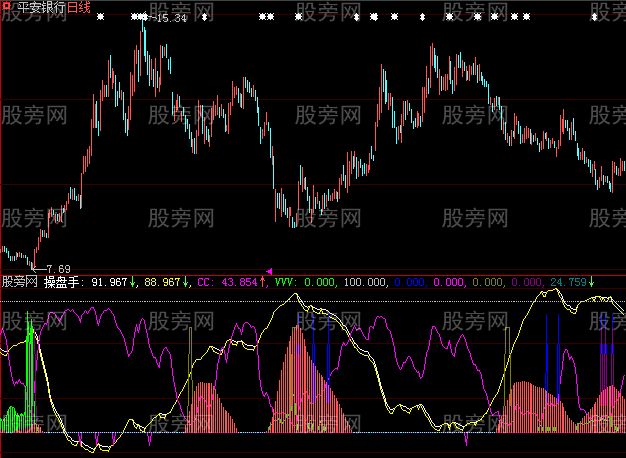This screenshot has height=458, width=626.
Task: Open the 平安银行 stock name label
Action: 39,7
